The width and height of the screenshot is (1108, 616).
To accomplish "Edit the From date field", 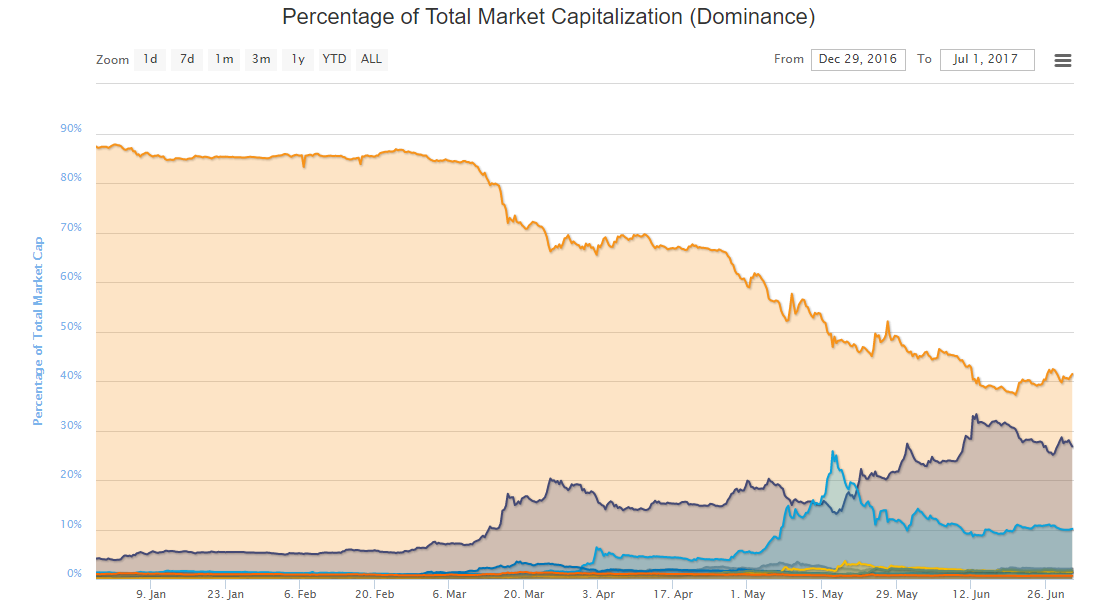I will pyautogui.click(x=858, y=59).
